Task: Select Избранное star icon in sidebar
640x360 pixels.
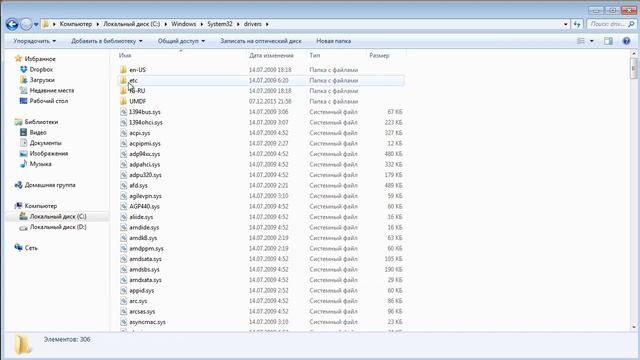Action: coord(18,59)
